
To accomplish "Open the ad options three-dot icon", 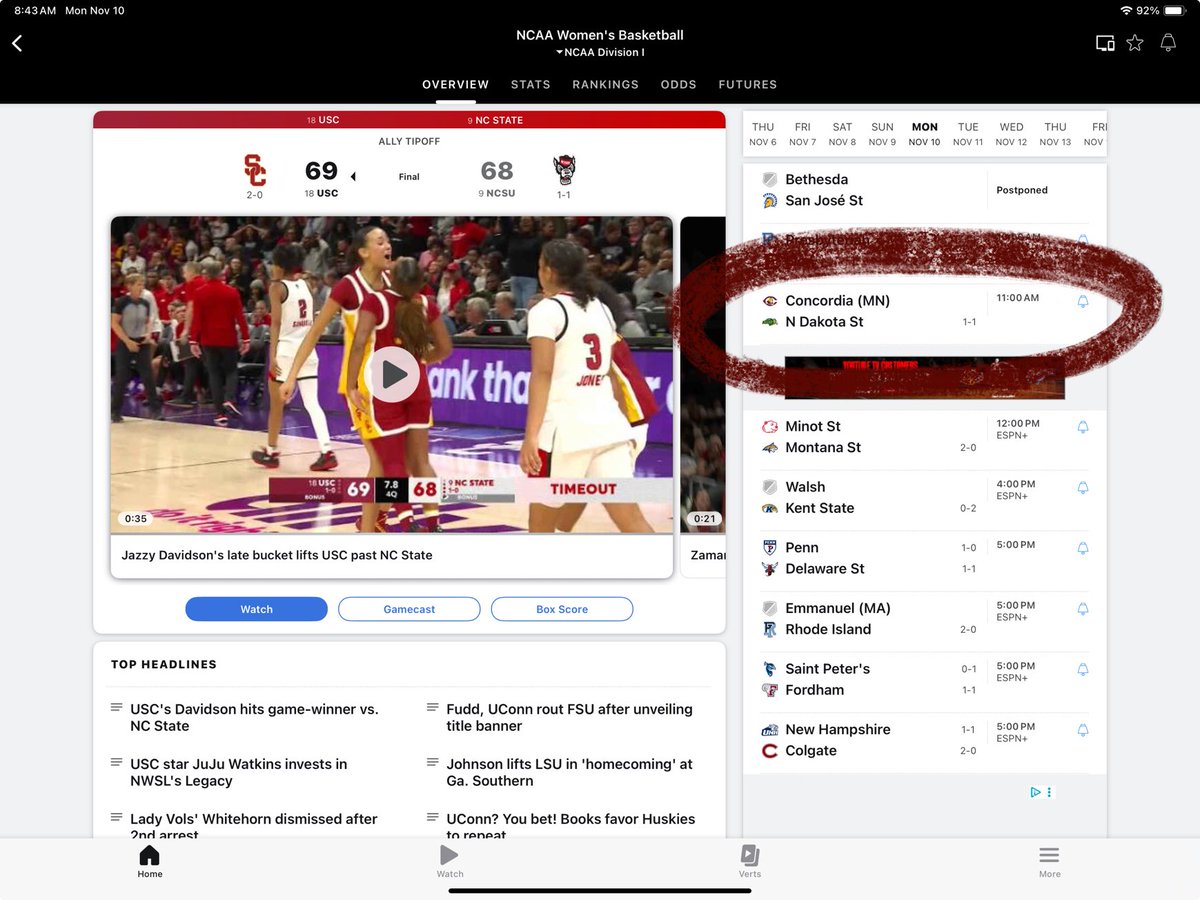I will [x=1049, y=792].
